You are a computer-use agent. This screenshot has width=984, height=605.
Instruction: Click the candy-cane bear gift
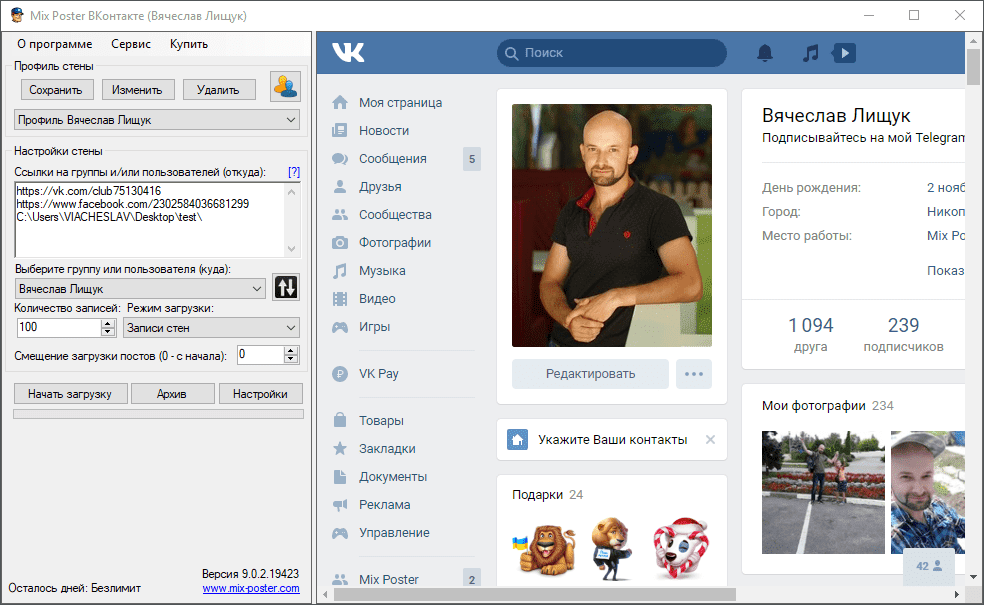(680, 548)
